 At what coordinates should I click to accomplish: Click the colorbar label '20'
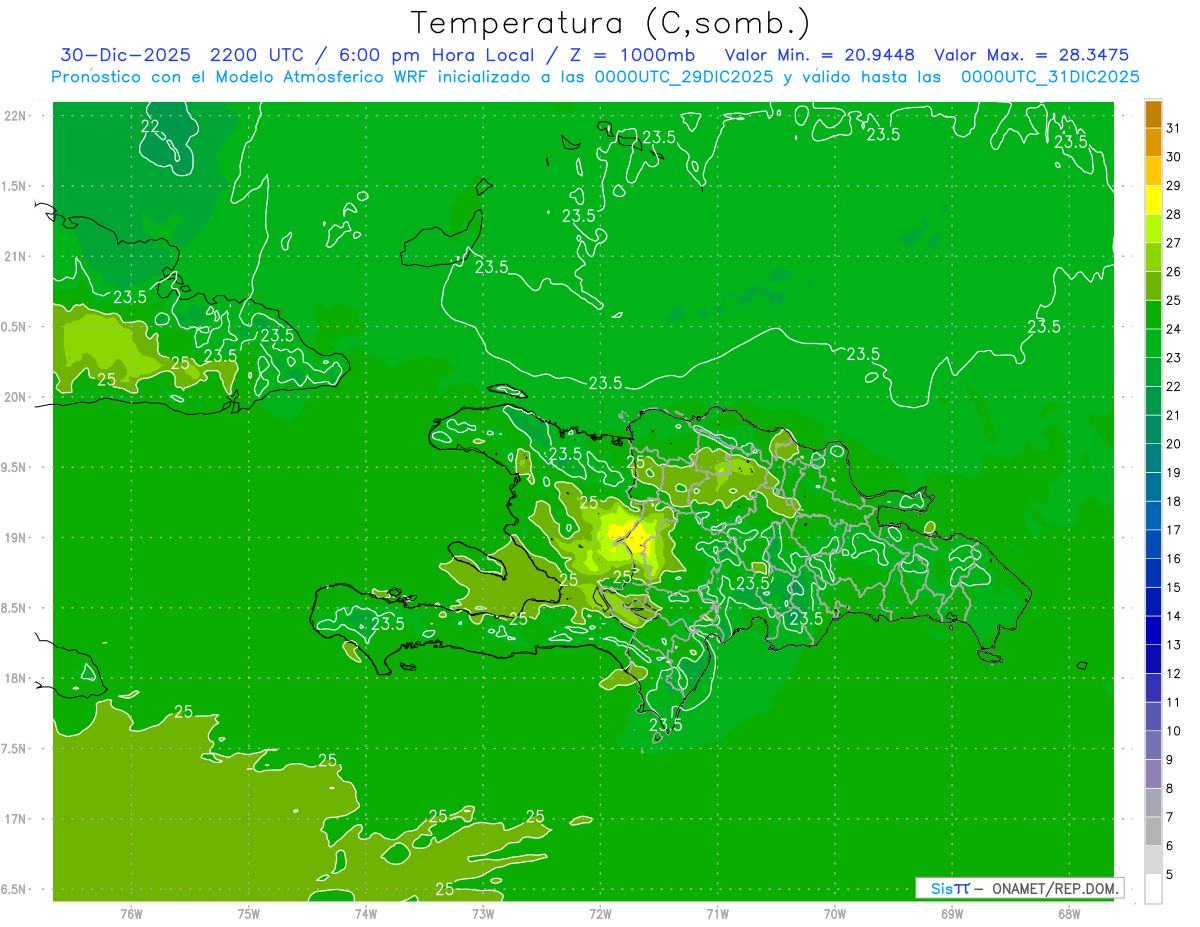[1174, 444]
